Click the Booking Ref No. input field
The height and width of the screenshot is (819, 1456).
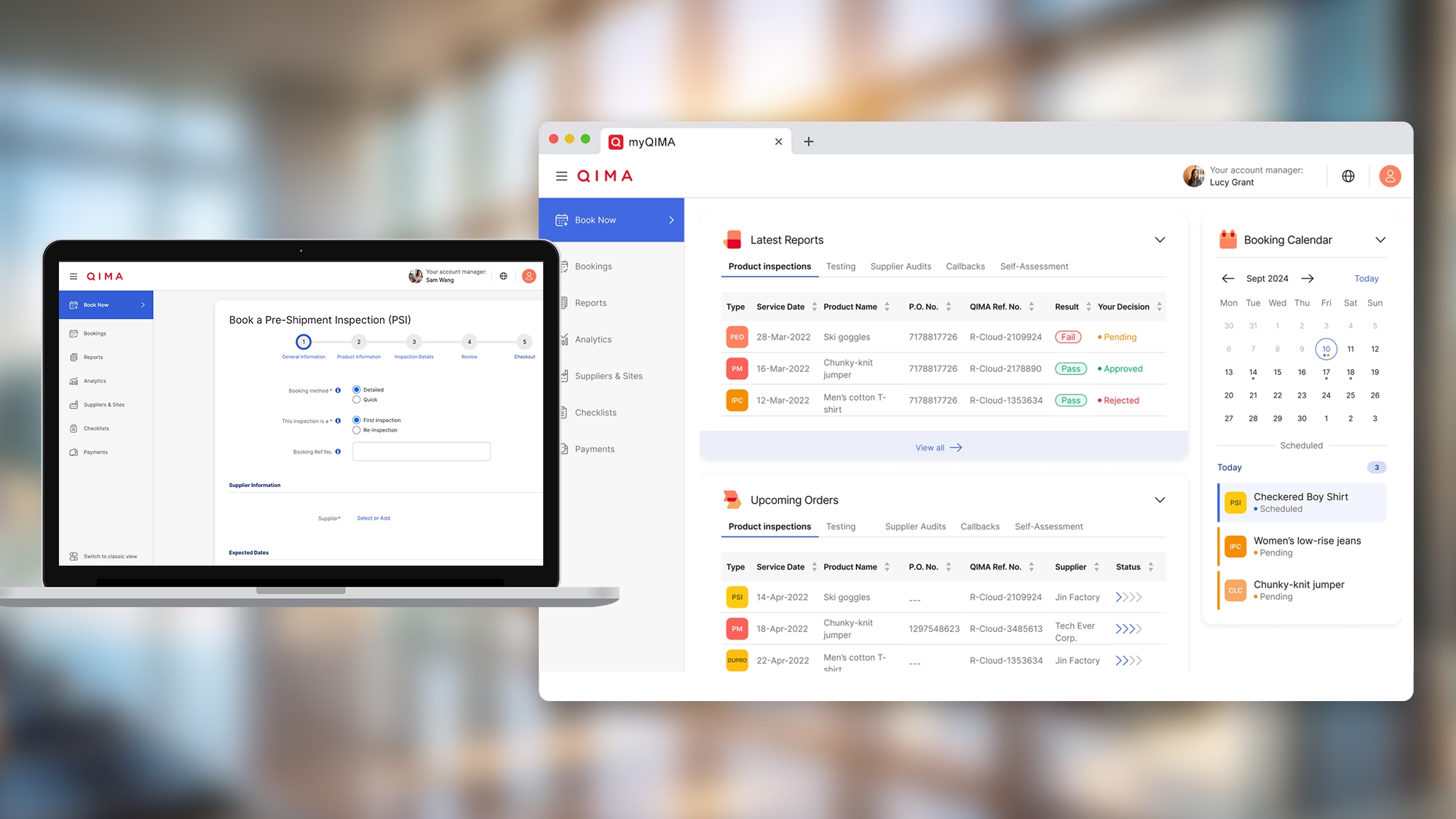421,451
